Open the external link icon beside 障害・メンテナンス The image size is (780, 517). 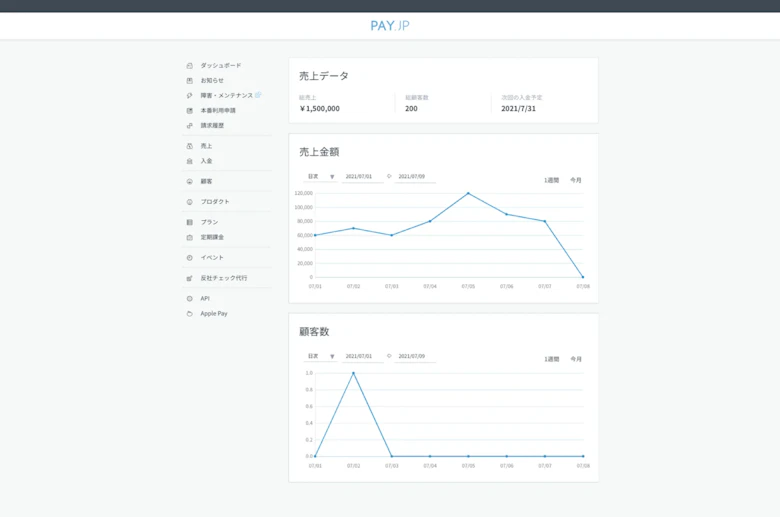[x=258, y=95]
